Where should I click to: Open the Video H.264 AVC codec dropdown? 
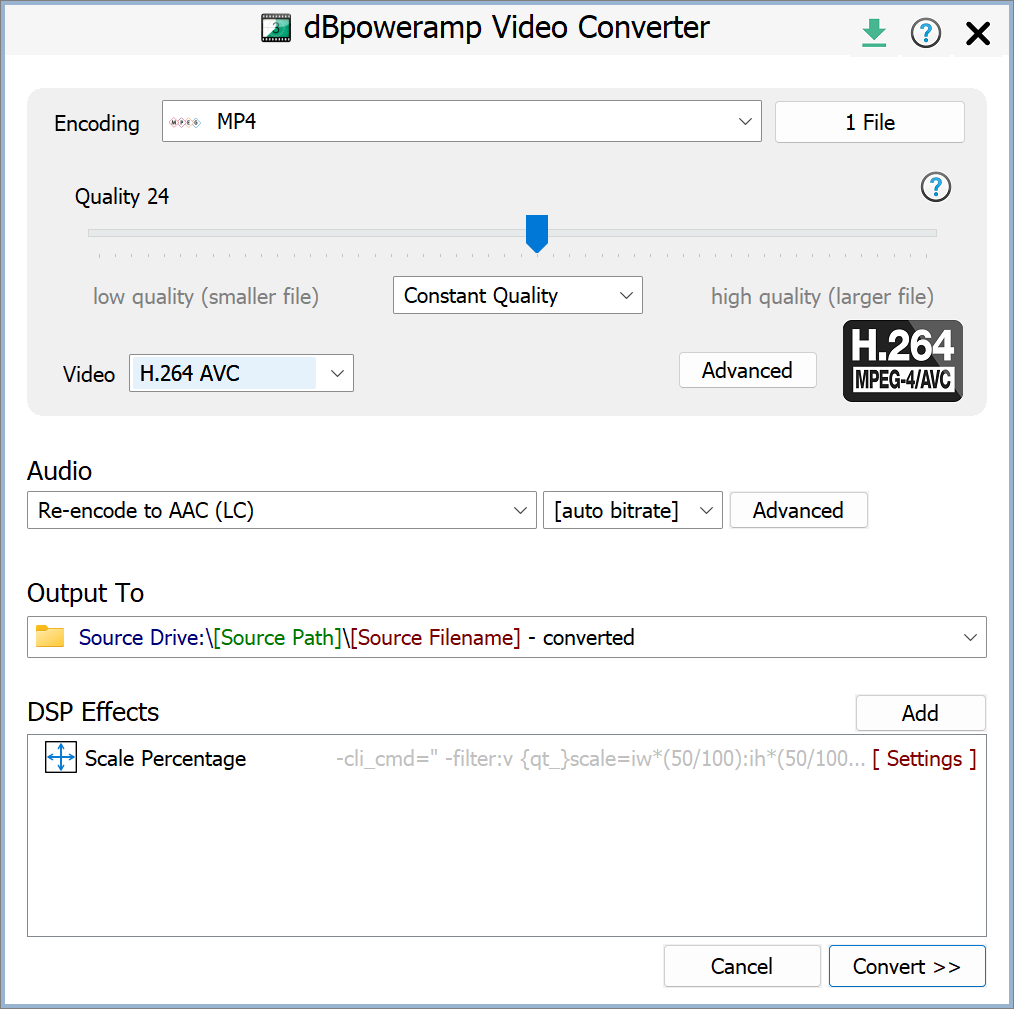[x=337, y=374]
